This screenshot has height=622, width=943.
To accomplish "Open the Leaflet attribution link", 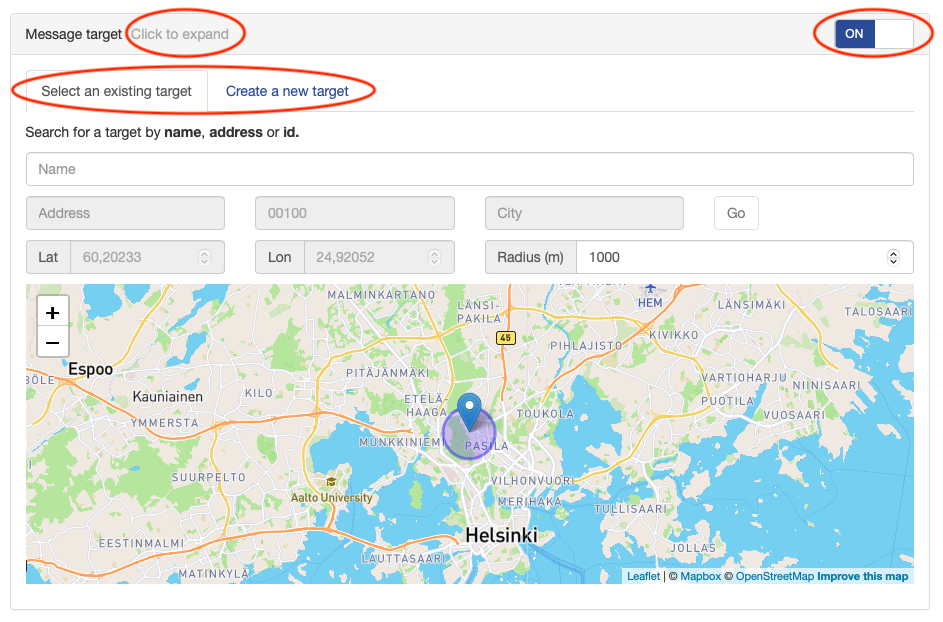I will click(x=643, y=576).
